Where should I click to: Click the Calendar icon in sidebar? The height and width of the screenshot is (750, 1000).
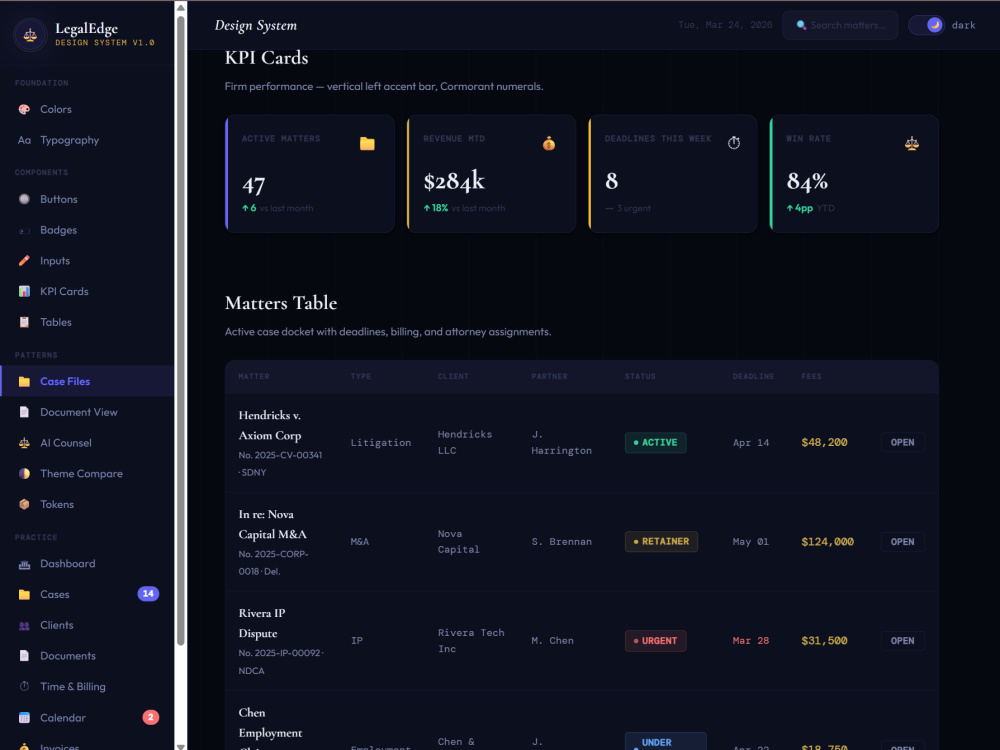tap(24, 718)
